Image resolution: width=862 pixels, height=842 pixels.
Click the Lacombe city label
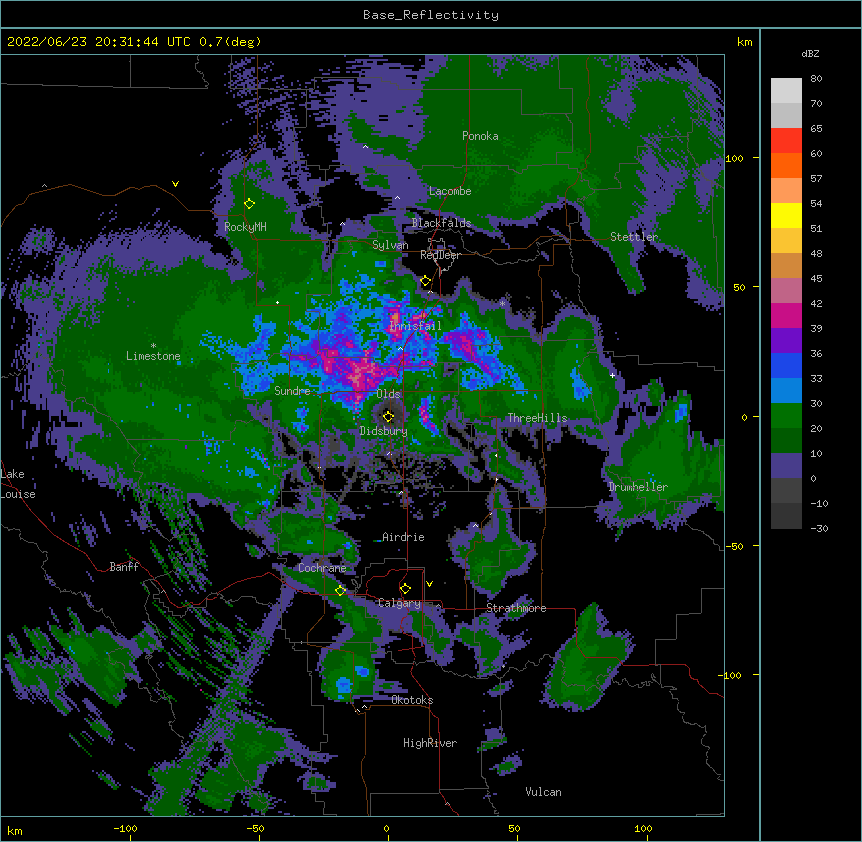click(450, 191)
